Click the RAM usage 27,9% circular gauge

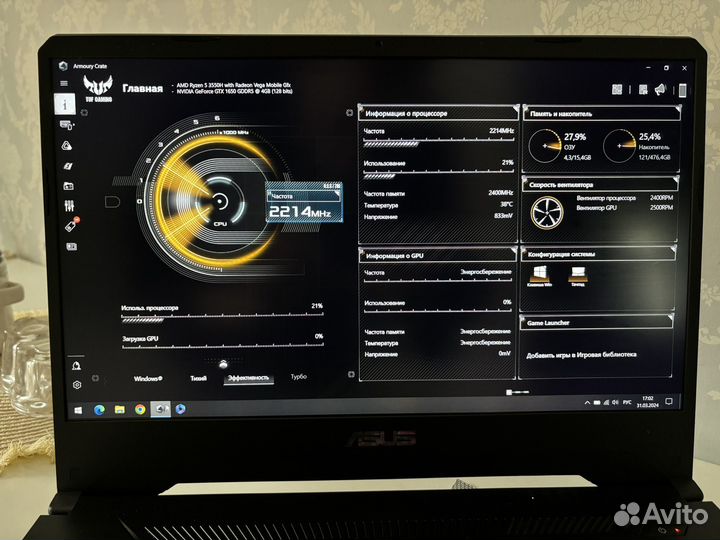click(545, 146)
